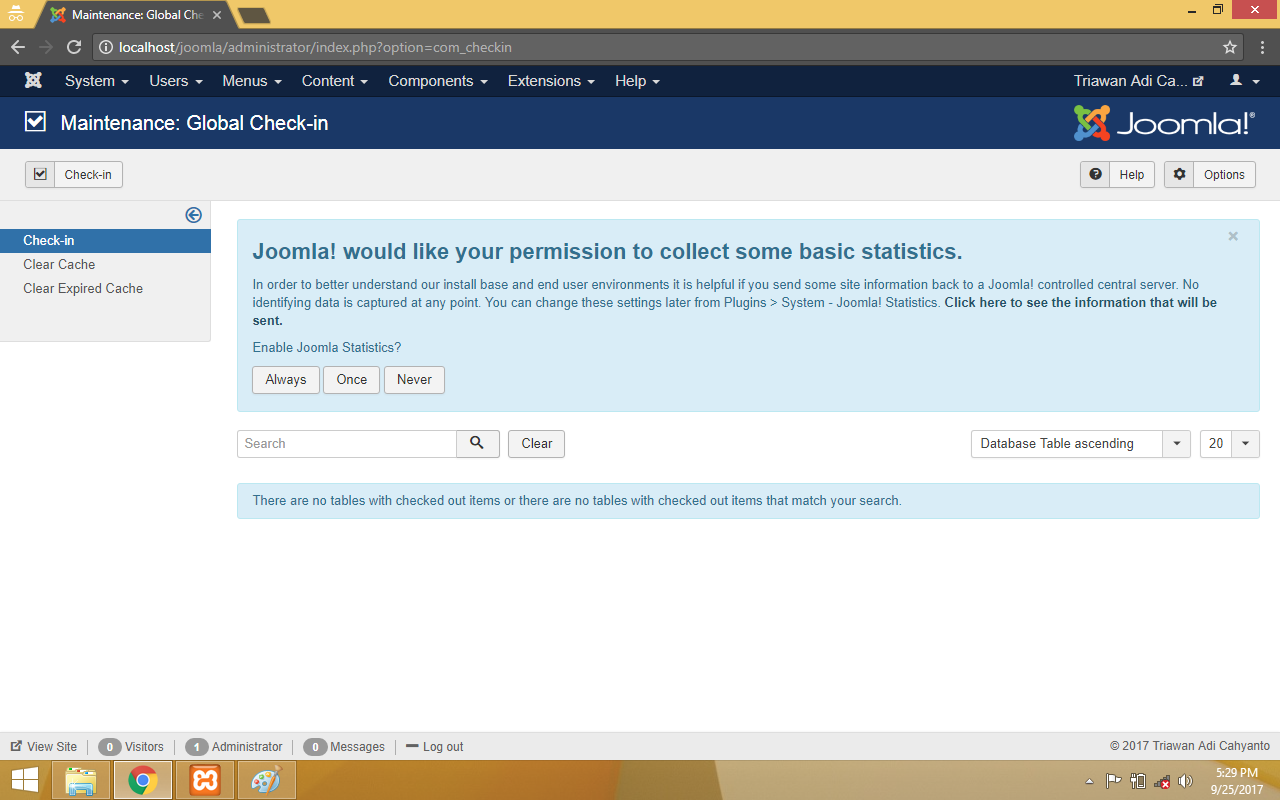This screenshot has width=1280, height=800.
Task: Select Clear Cache in the sidebar
Action: (60, 264)
